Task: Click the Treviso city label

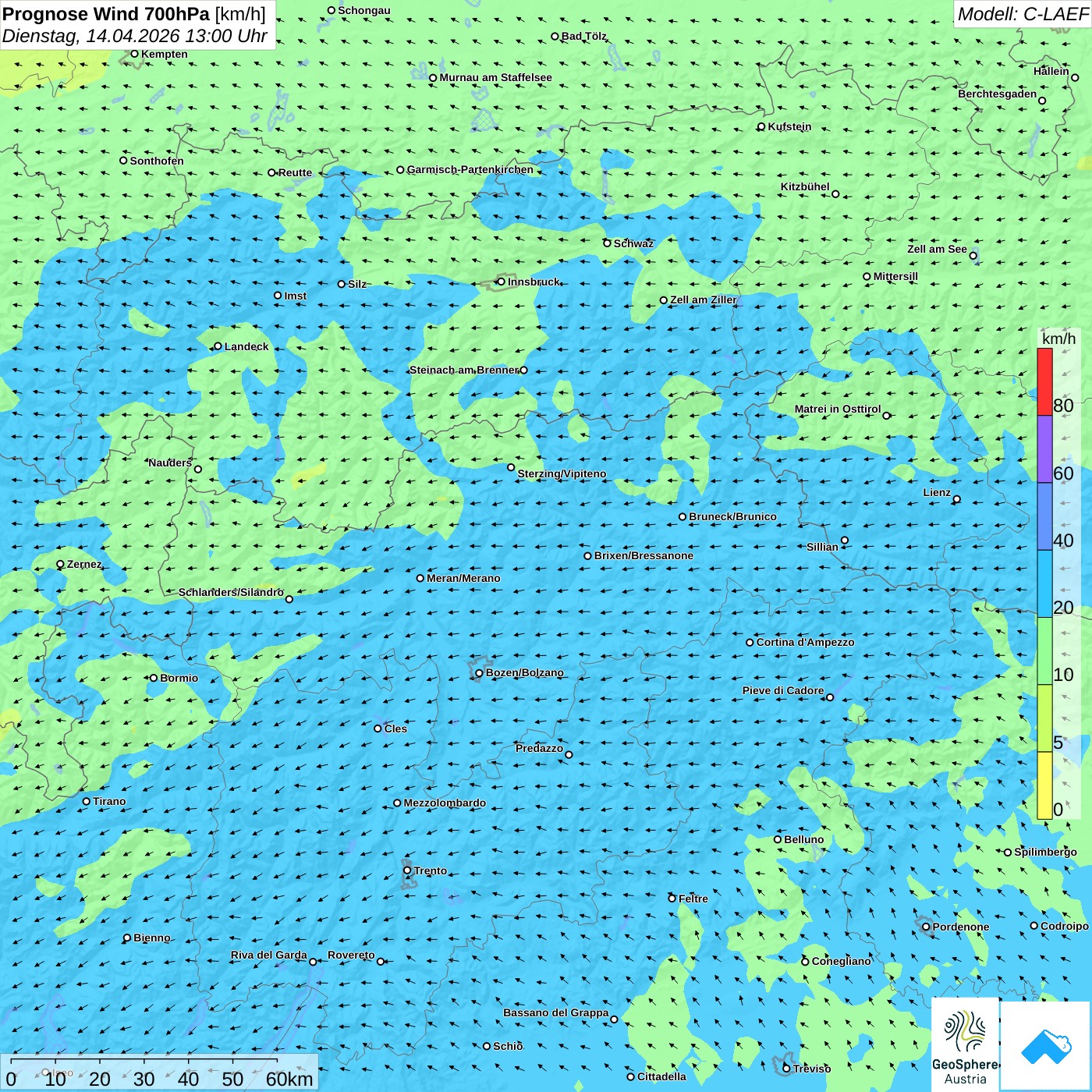Action: (812, 1069)
